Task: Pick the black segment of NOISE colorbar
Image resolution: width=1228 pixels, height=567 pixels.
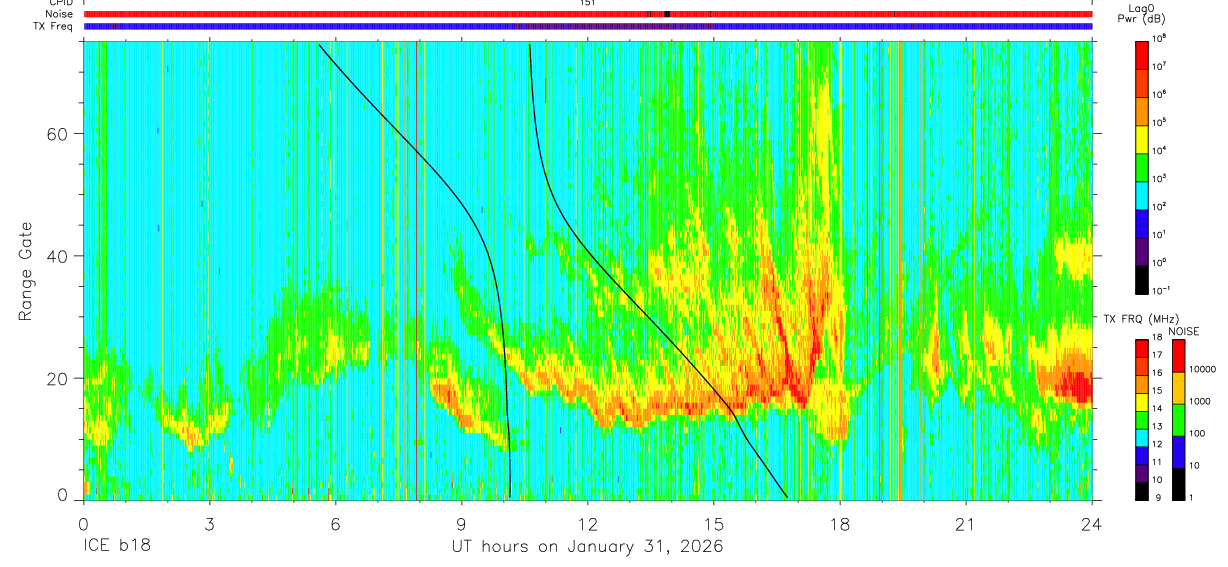Action: [1178, 483]
